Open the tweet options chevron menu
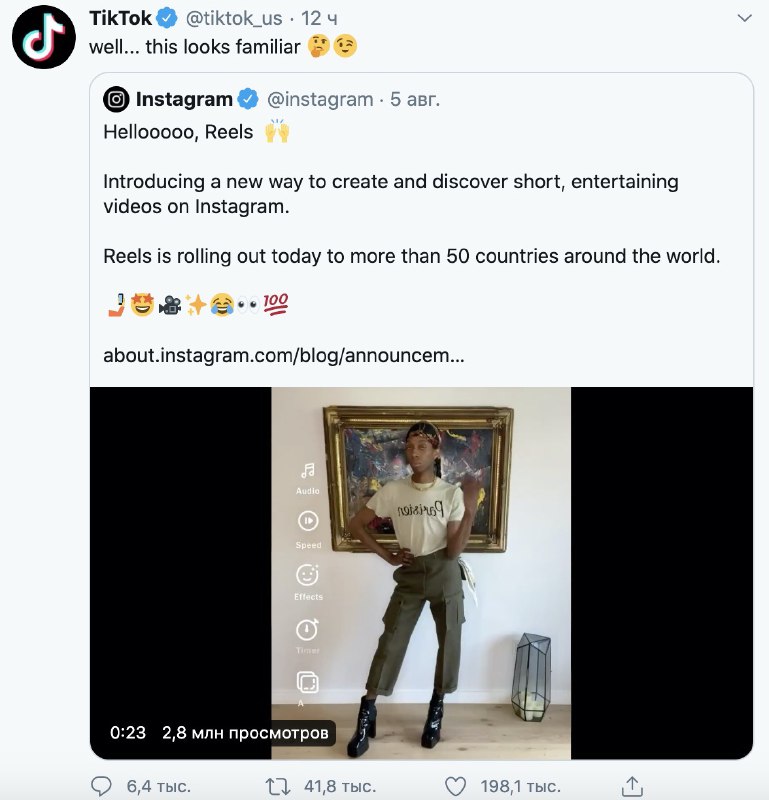Image resolution: width=769 pixels, height=800 pixels. [744, 19]
